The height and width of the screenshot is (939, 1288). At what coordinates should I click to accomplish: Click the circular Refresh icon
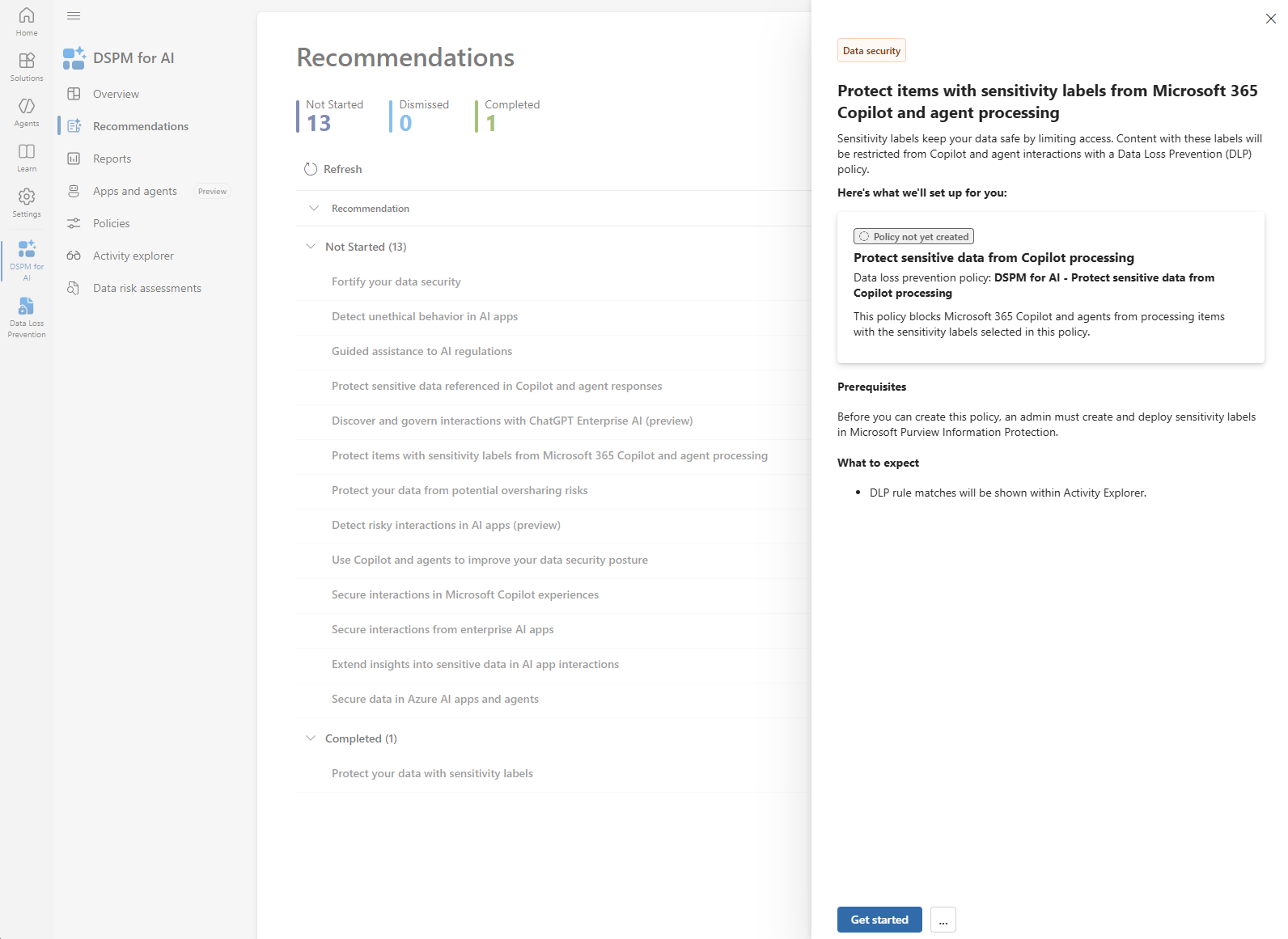tap(311, 169)
